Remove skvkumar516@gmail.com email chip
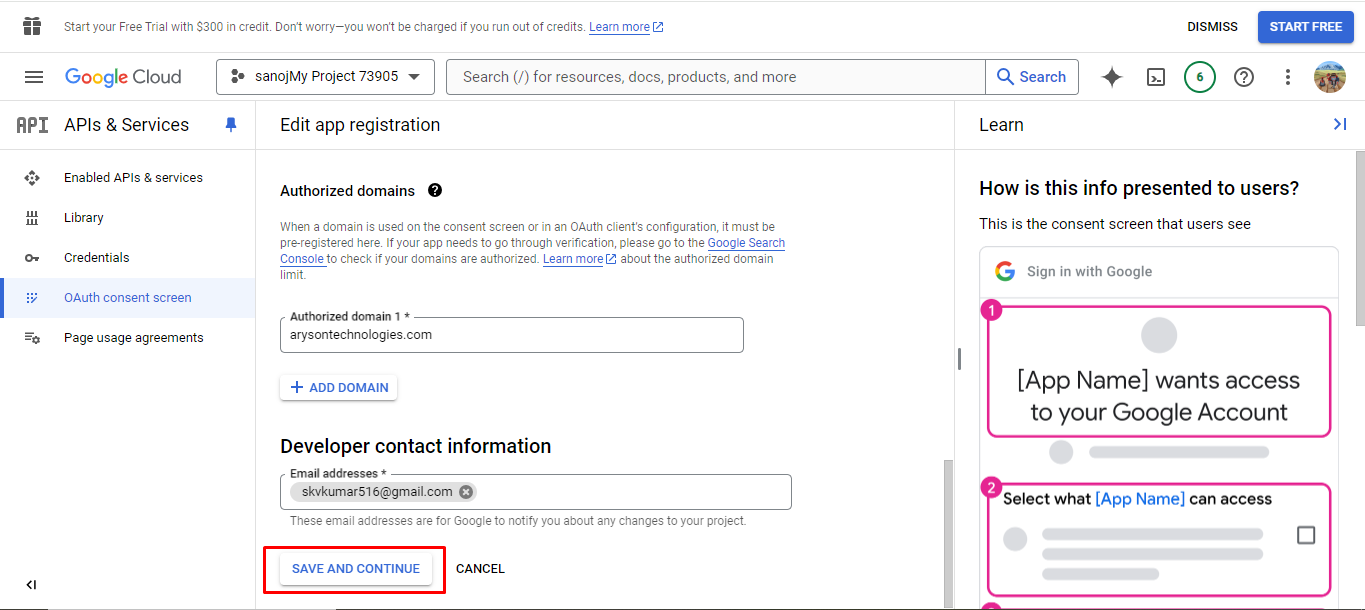Screen dimensions: 1365x610 point(466,492)
